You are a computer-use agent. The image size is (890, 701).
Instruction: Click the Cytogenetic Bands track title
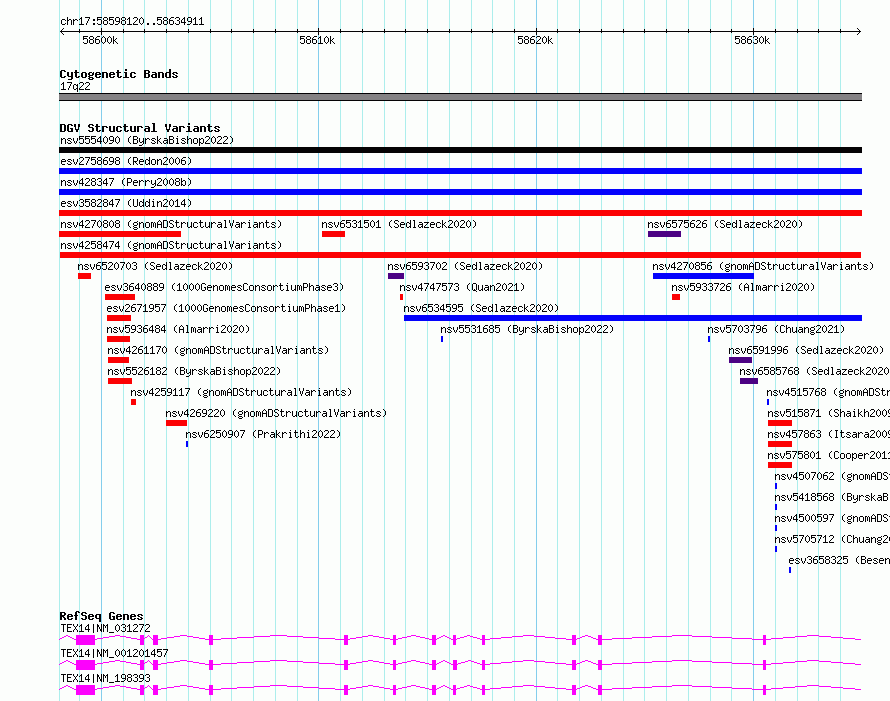(119, 74)
